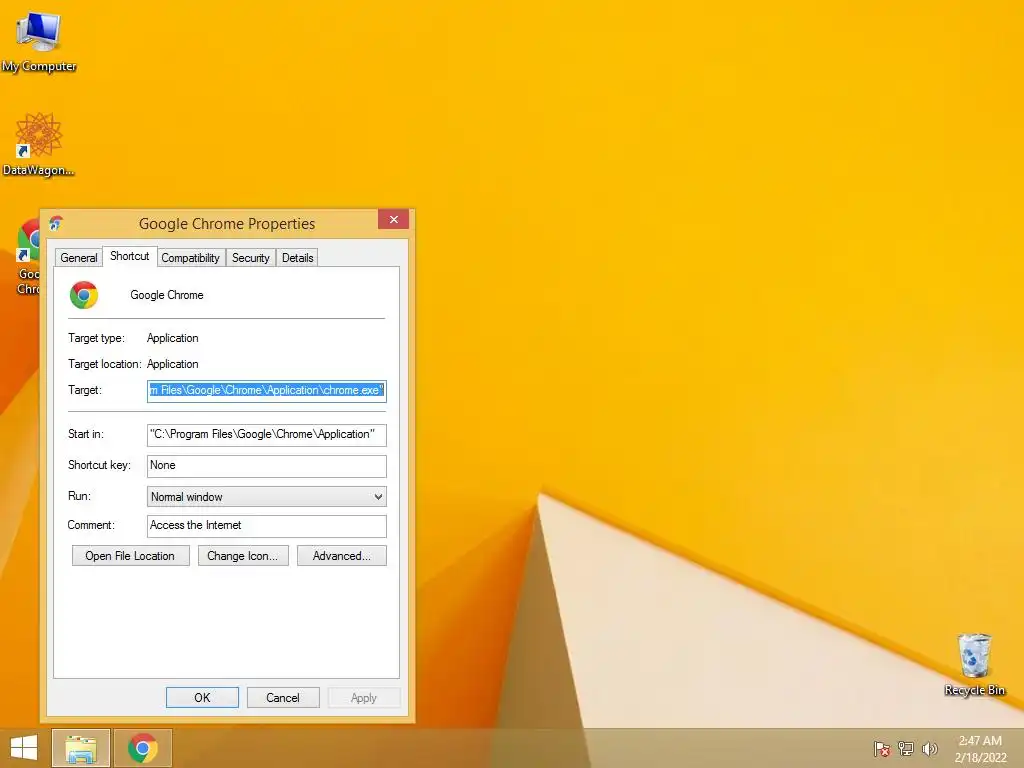Open the Recycle Bin icon
Viewport: 1024px width, 768px height.
[x=974, y=664]
